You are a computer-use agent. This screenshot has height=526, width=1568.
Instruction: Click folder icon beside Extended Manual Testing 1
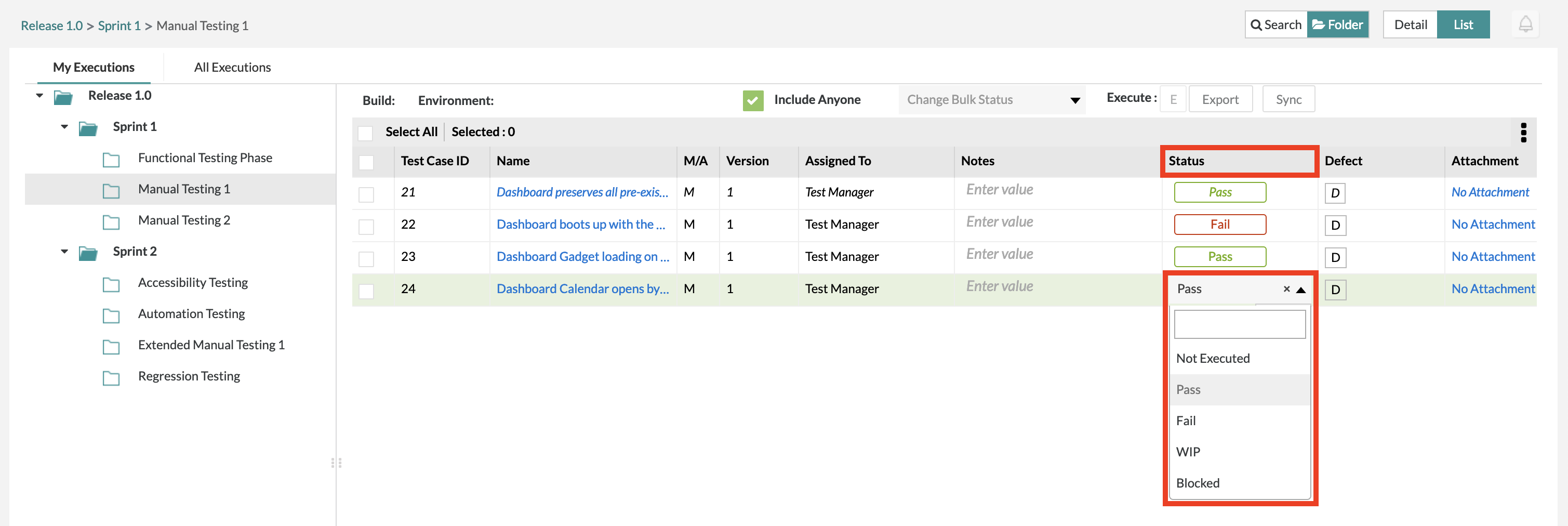tap(111, 346)
